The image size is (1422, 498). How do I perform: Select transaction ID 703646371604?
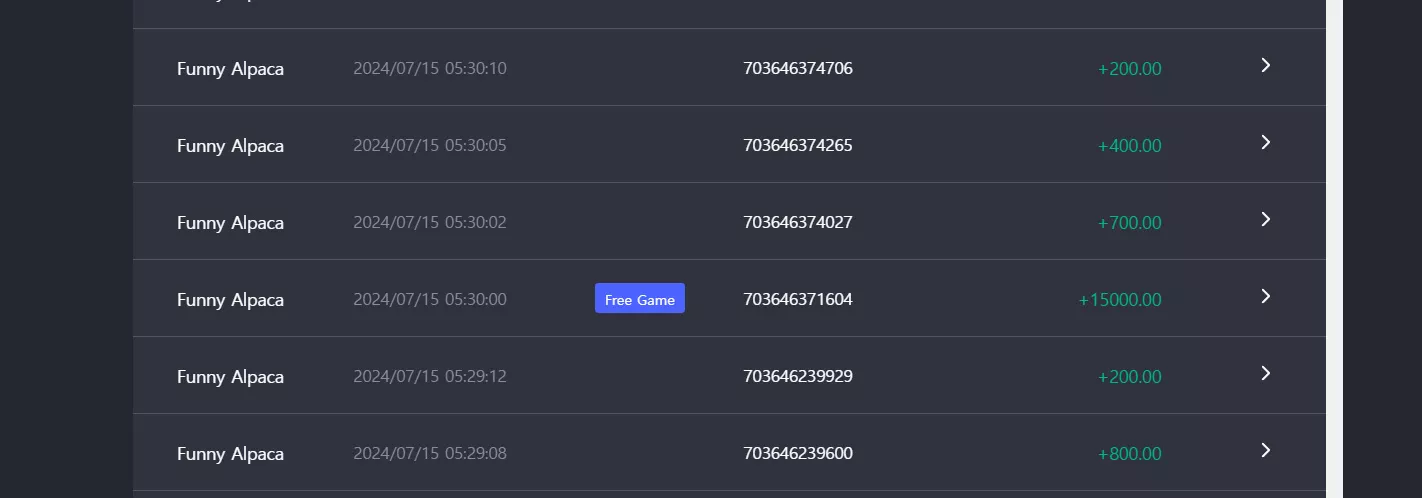click(798, 300)
